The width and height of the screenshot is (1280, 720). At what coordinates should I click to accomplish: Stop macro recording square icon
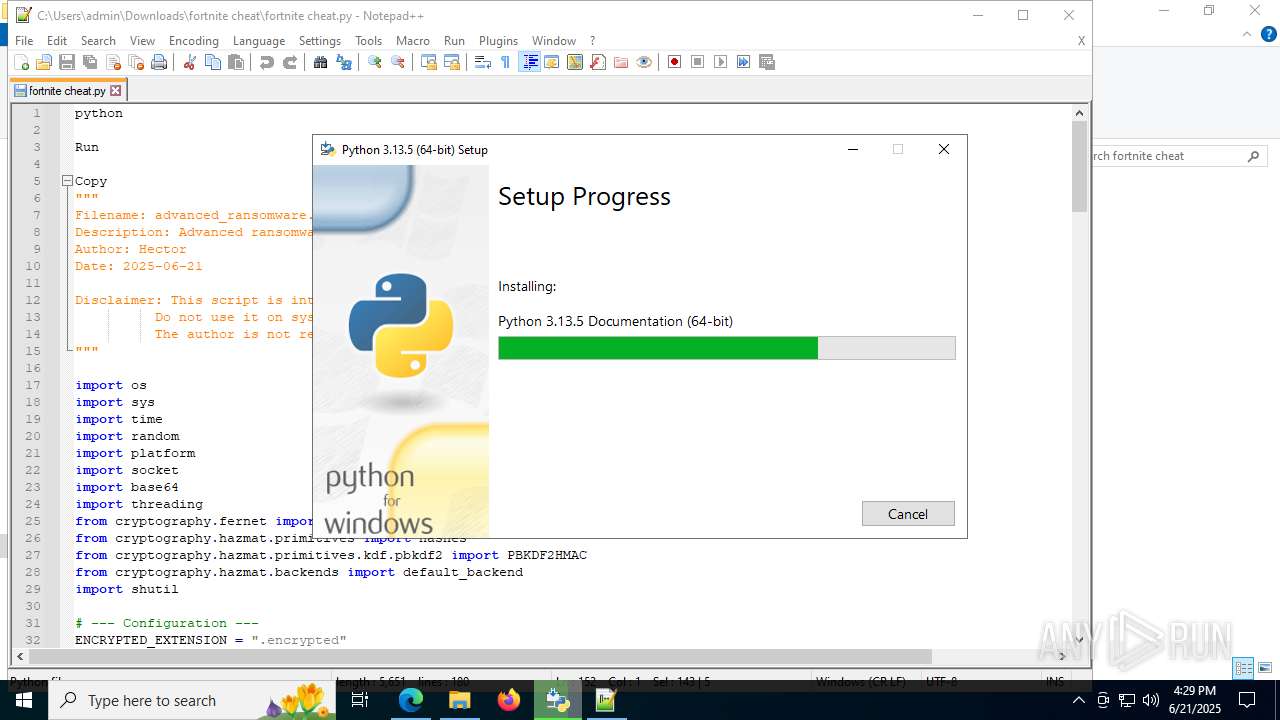pos(697,62)
